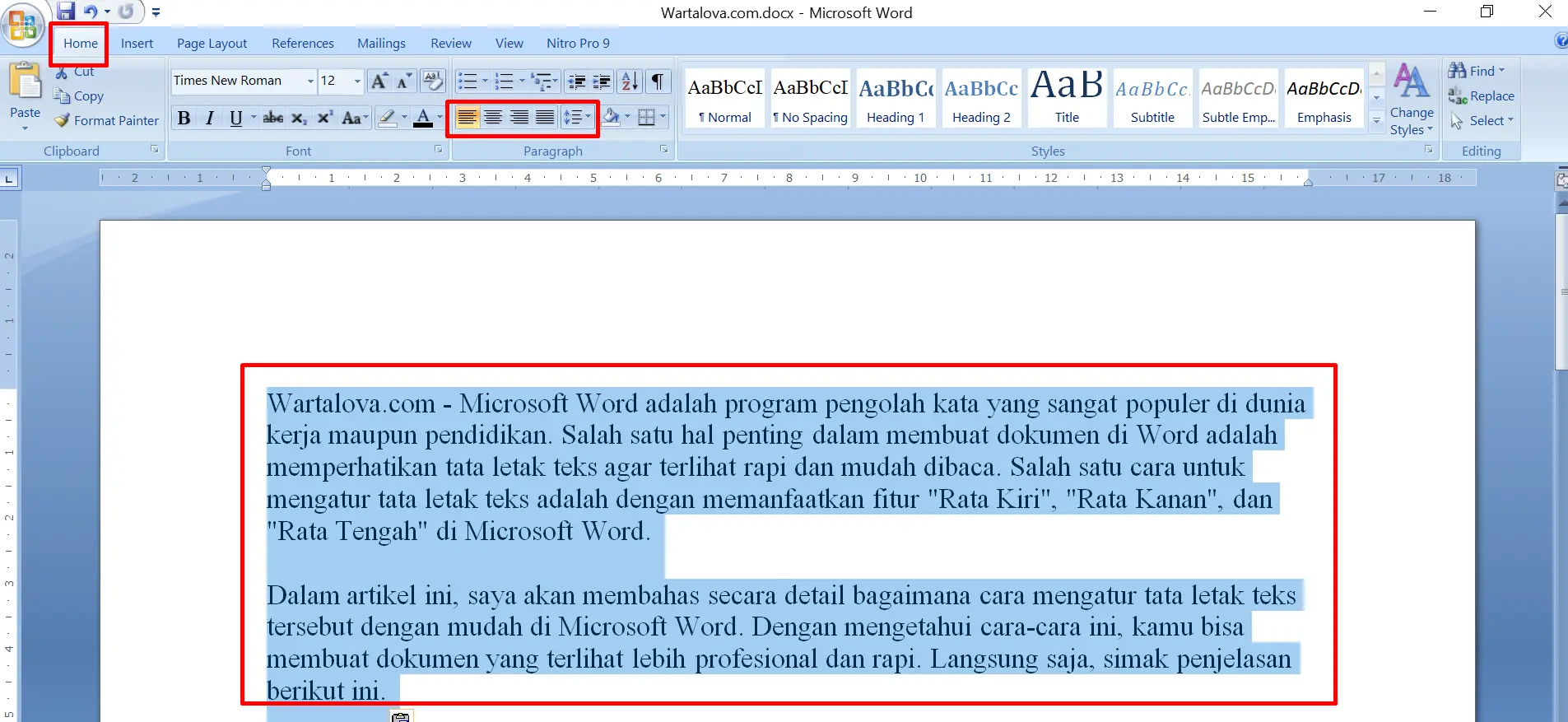Screen dimensions: 1568x722
Task: Apply the Emphasis style
Action: pyautogui.click(x=1324, y=98)
